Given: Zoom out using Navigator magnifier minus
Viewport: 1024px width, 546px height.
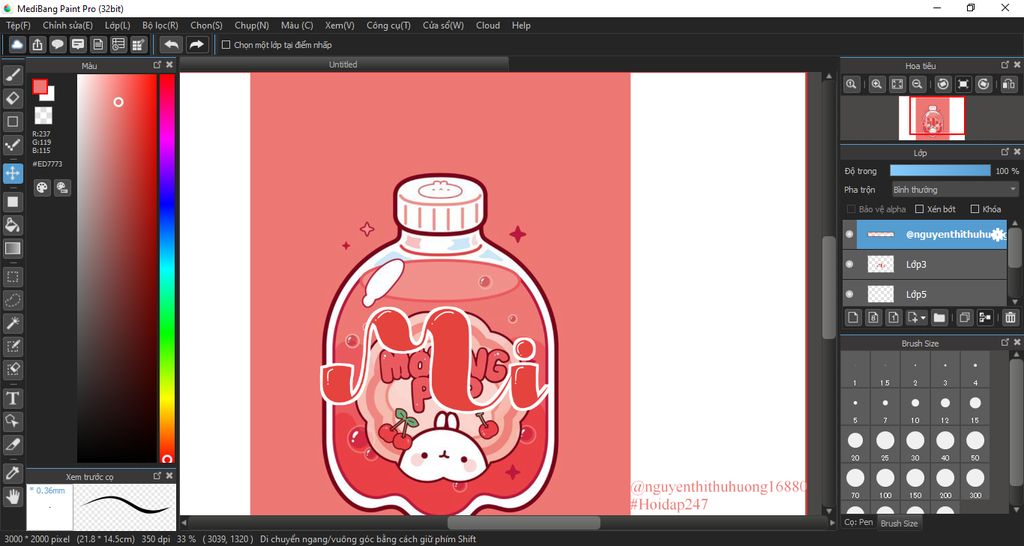Looking at the screenshot, I should tap(918, 84).
